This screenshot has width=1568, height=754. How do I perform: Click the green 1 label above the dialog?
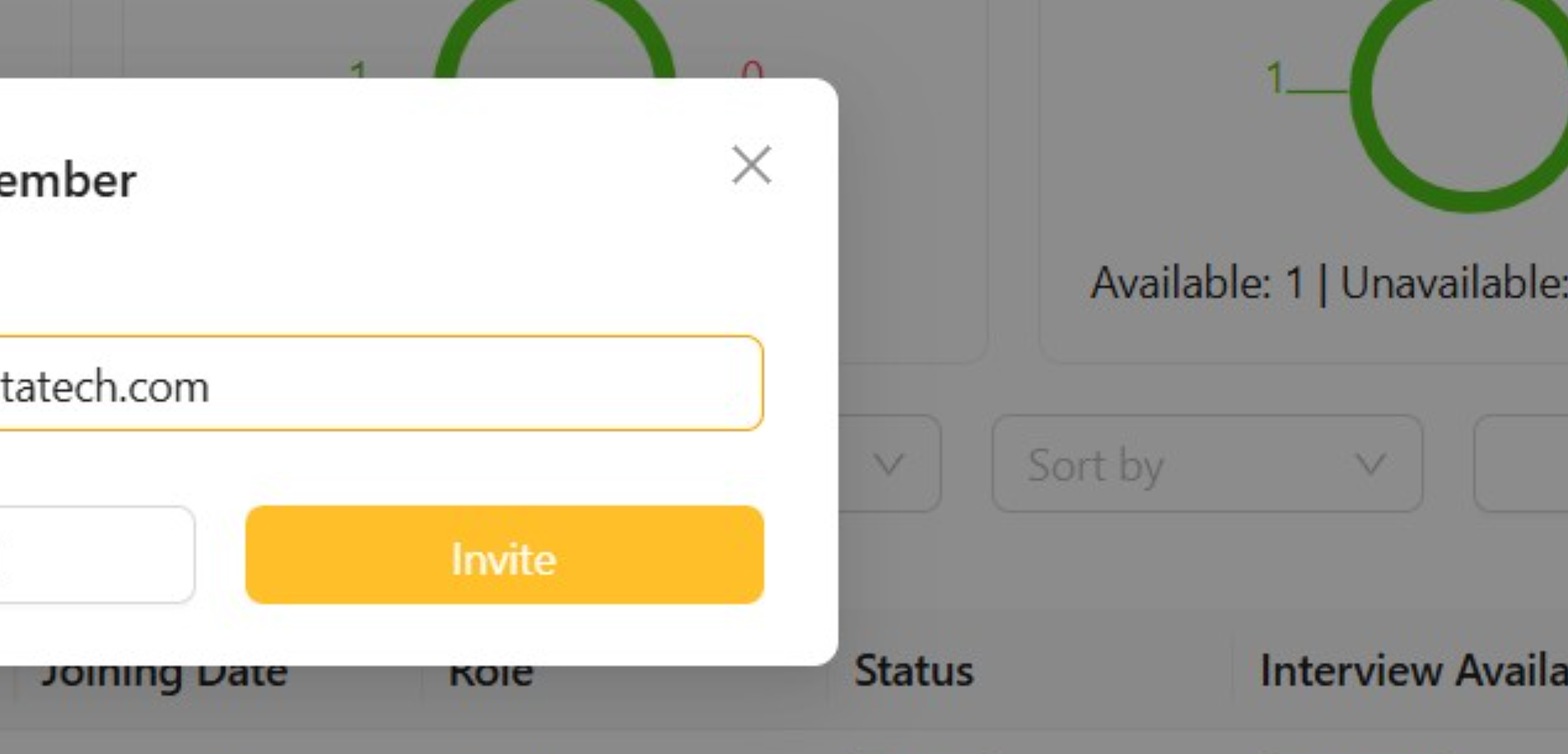coord(357,69)
